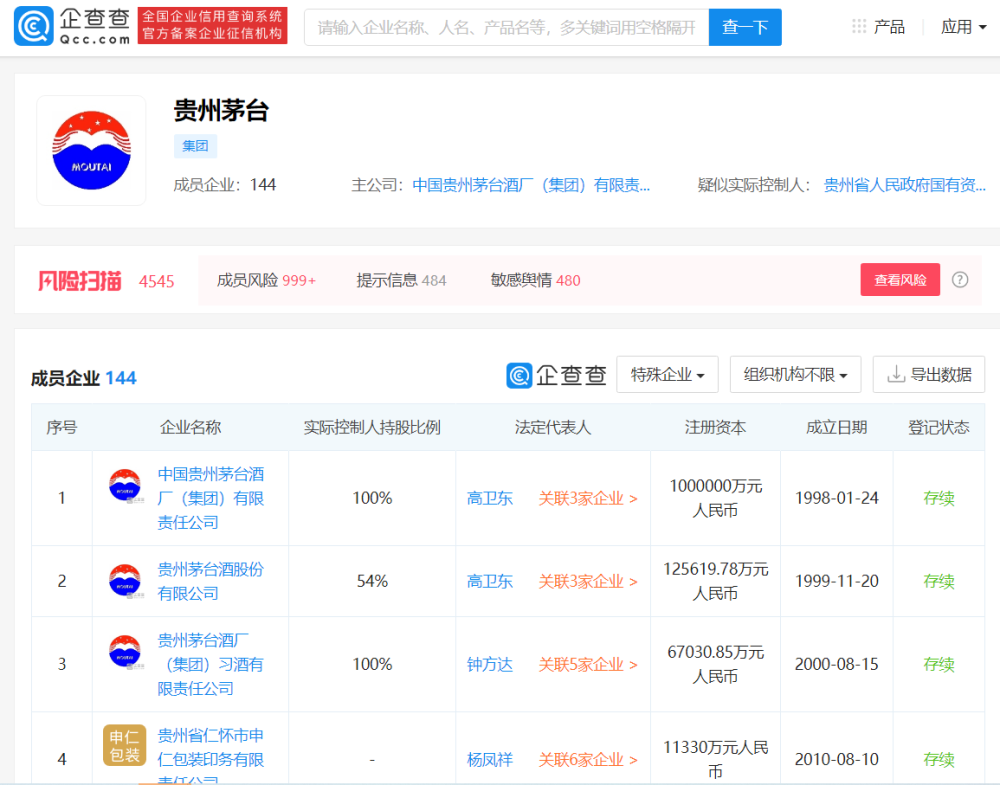Click the red 全国企业信用查询系统 banner

[x=212, y=26]
